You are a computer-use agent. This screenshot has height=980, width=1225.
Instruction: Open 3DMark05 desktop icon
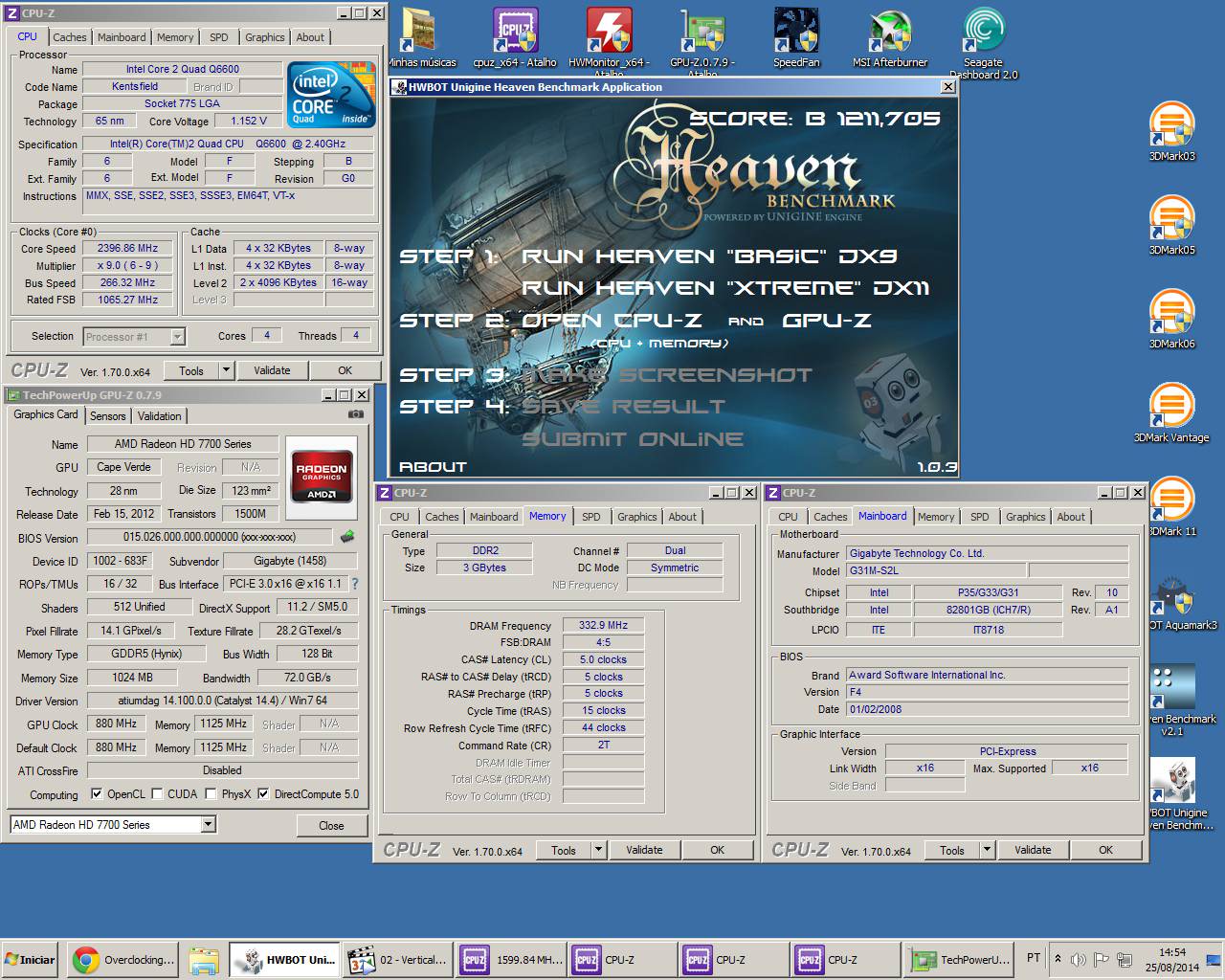(x=1171, y=225)
